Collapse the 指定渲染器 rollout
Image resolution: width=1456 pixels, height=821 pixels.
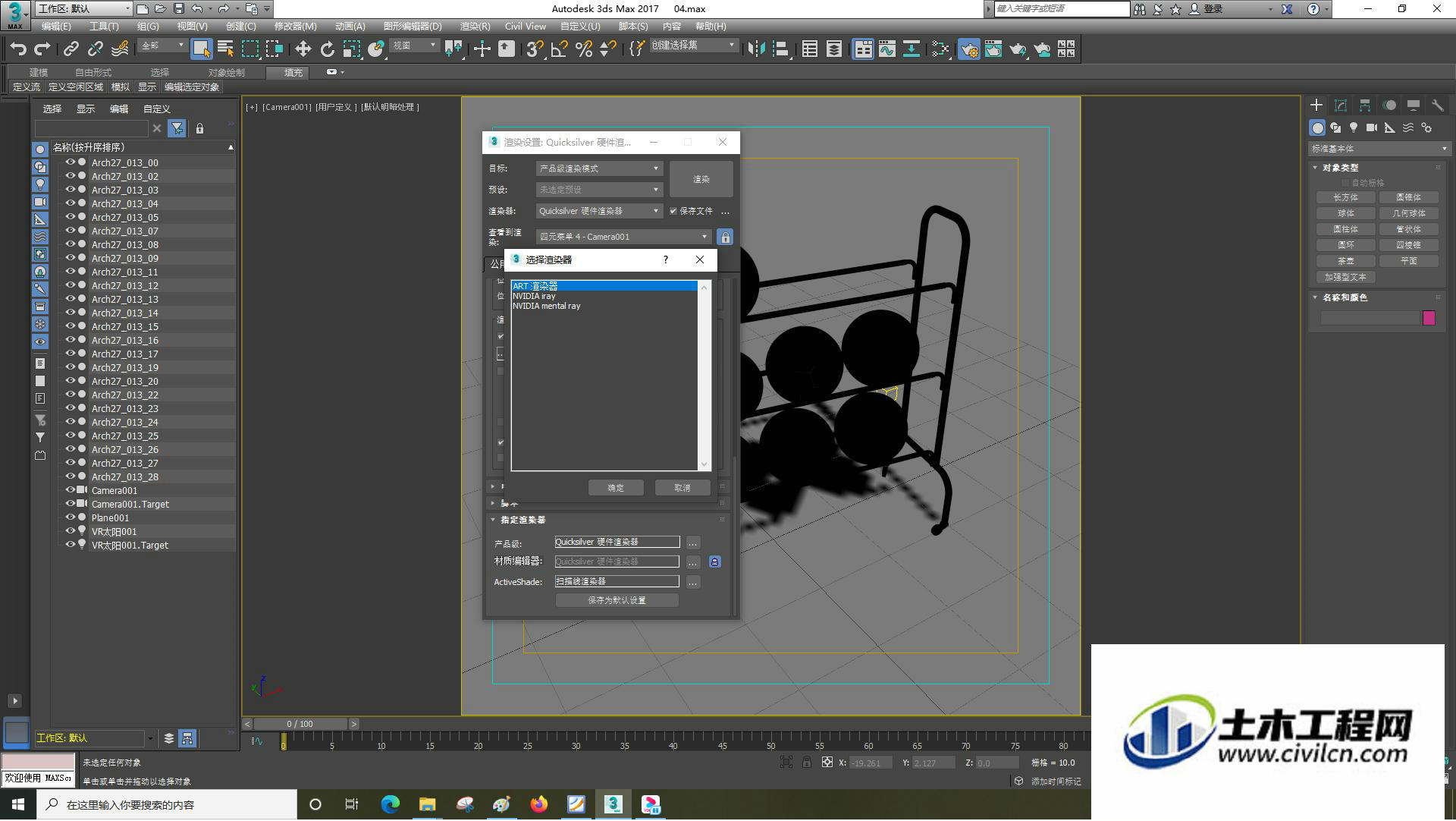tap(493, 521)
